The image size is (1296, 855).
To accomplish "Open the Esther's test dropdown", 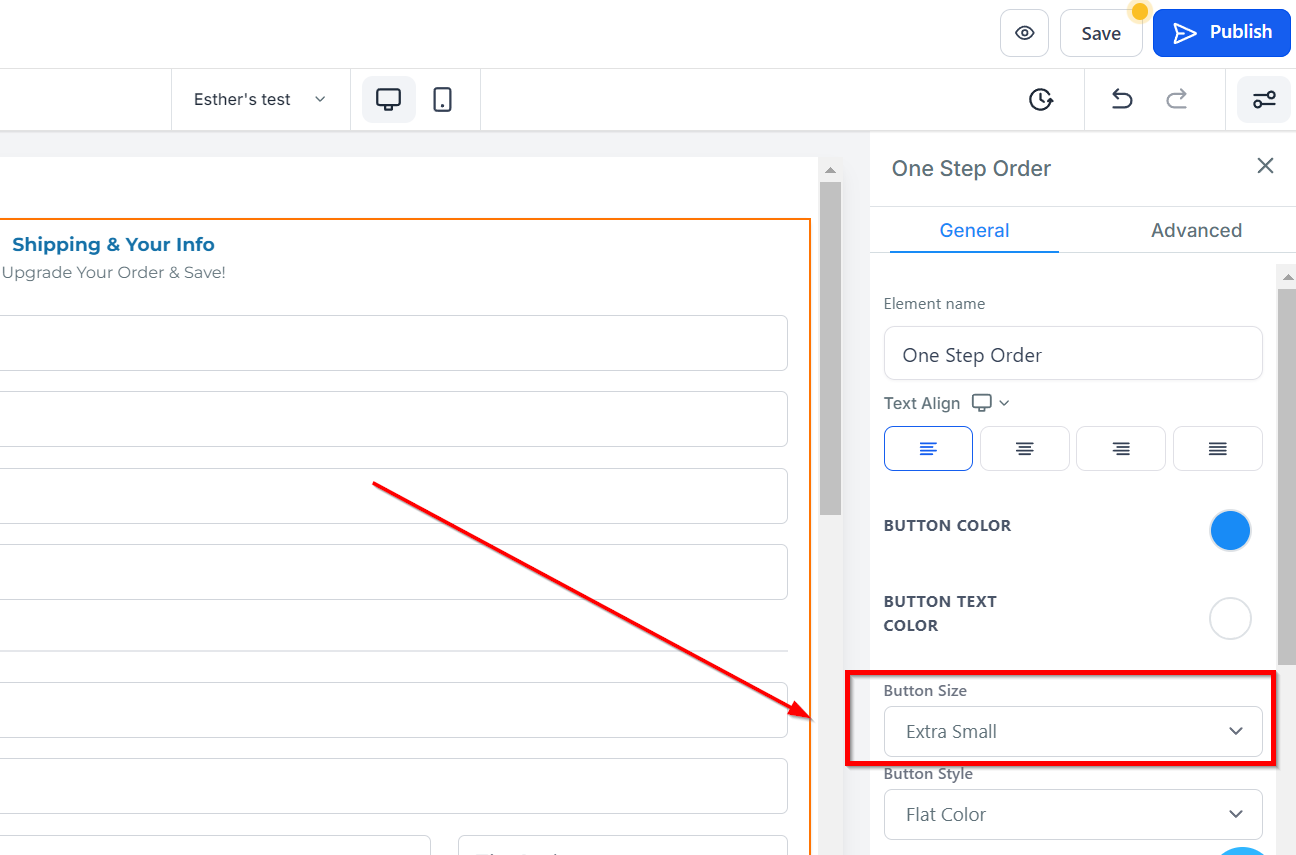I will (x=260, y=99).
